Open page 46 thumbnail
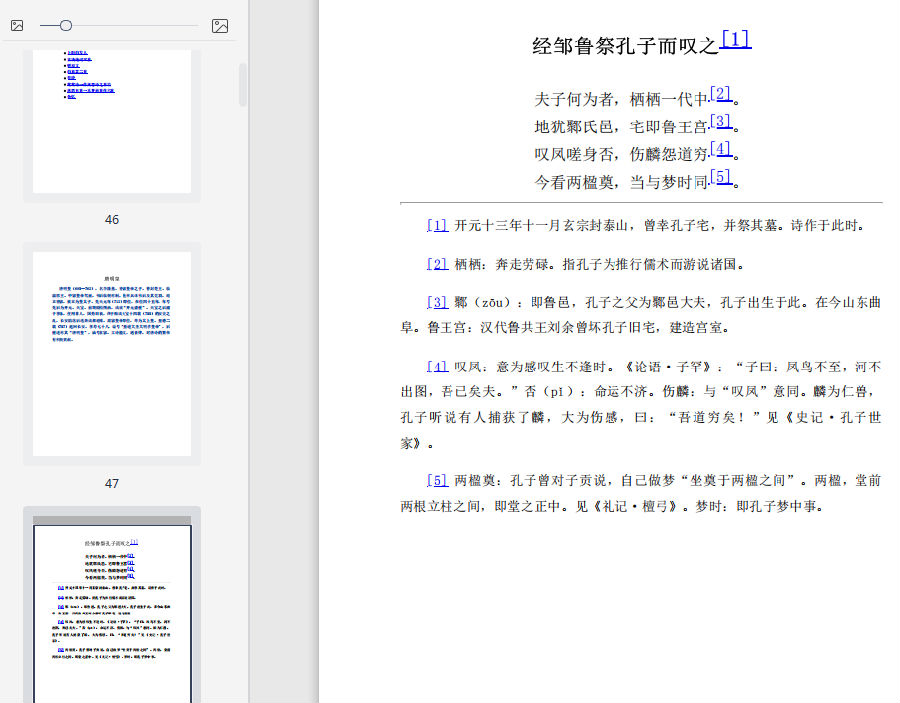Viewport: 900px width, 703px height. tap(112, 121)
